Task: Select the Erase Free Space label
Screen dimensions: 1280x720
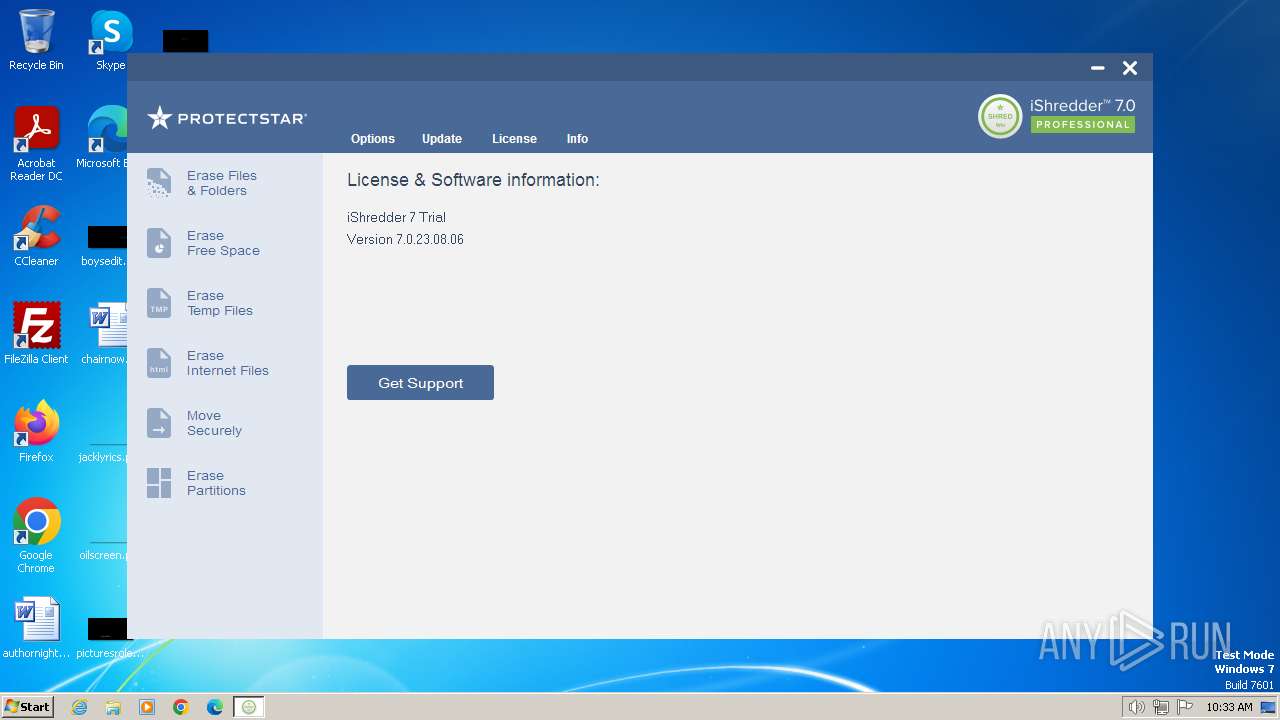Action: pos(223,243)
